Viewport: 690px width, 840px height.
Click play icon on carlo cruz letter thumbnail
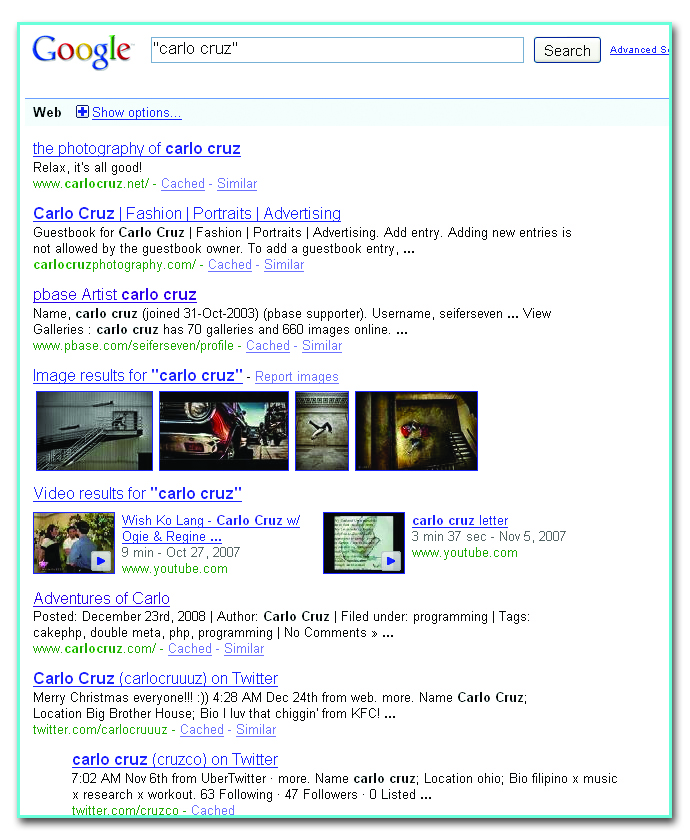391,561
